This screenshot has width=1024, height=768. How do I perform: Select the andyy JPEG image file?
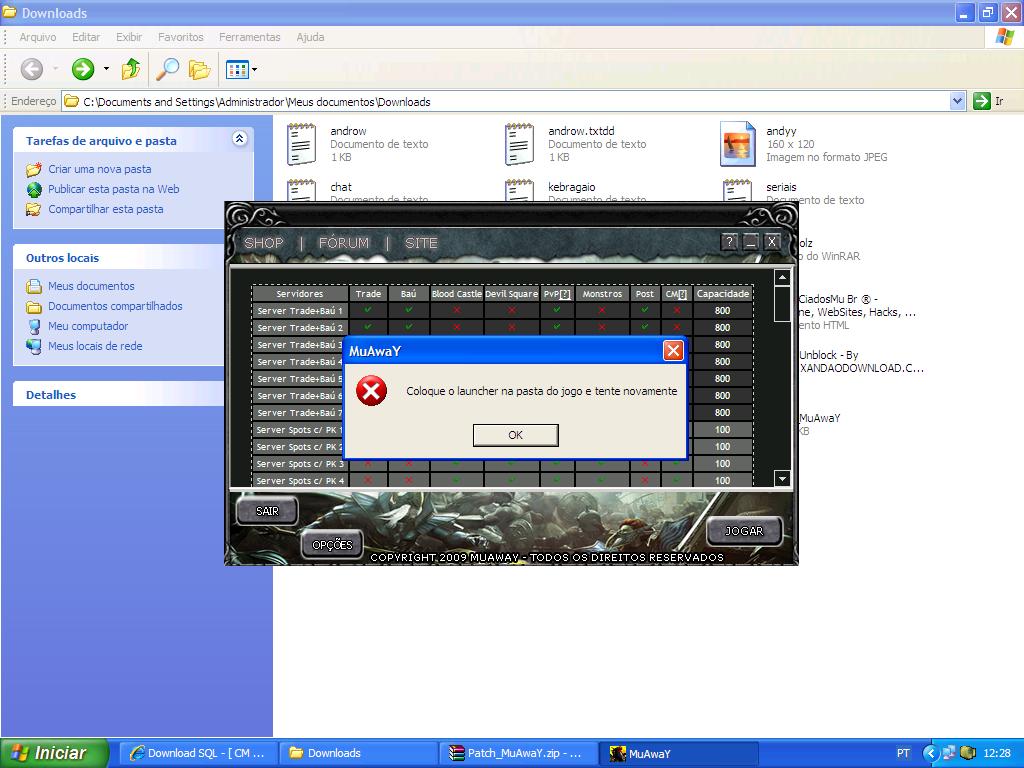point(738,143)
